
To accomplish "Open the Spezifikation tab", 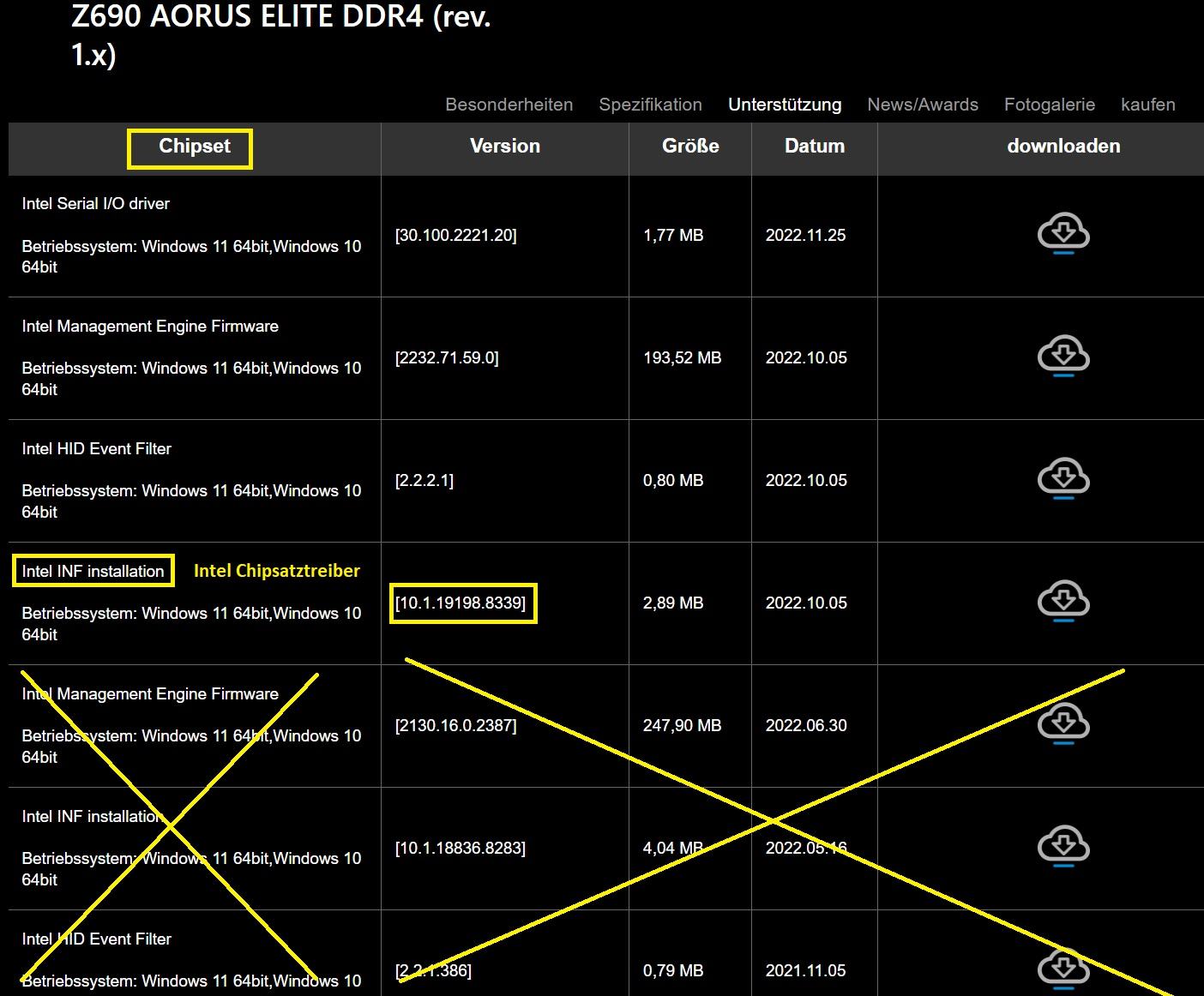I will click(650, 105).
